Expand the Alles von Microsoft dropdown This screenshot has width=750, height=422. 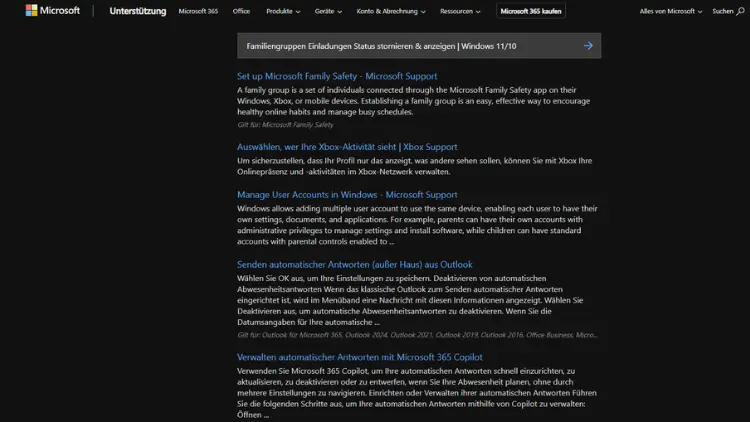[x=671, y=11]
